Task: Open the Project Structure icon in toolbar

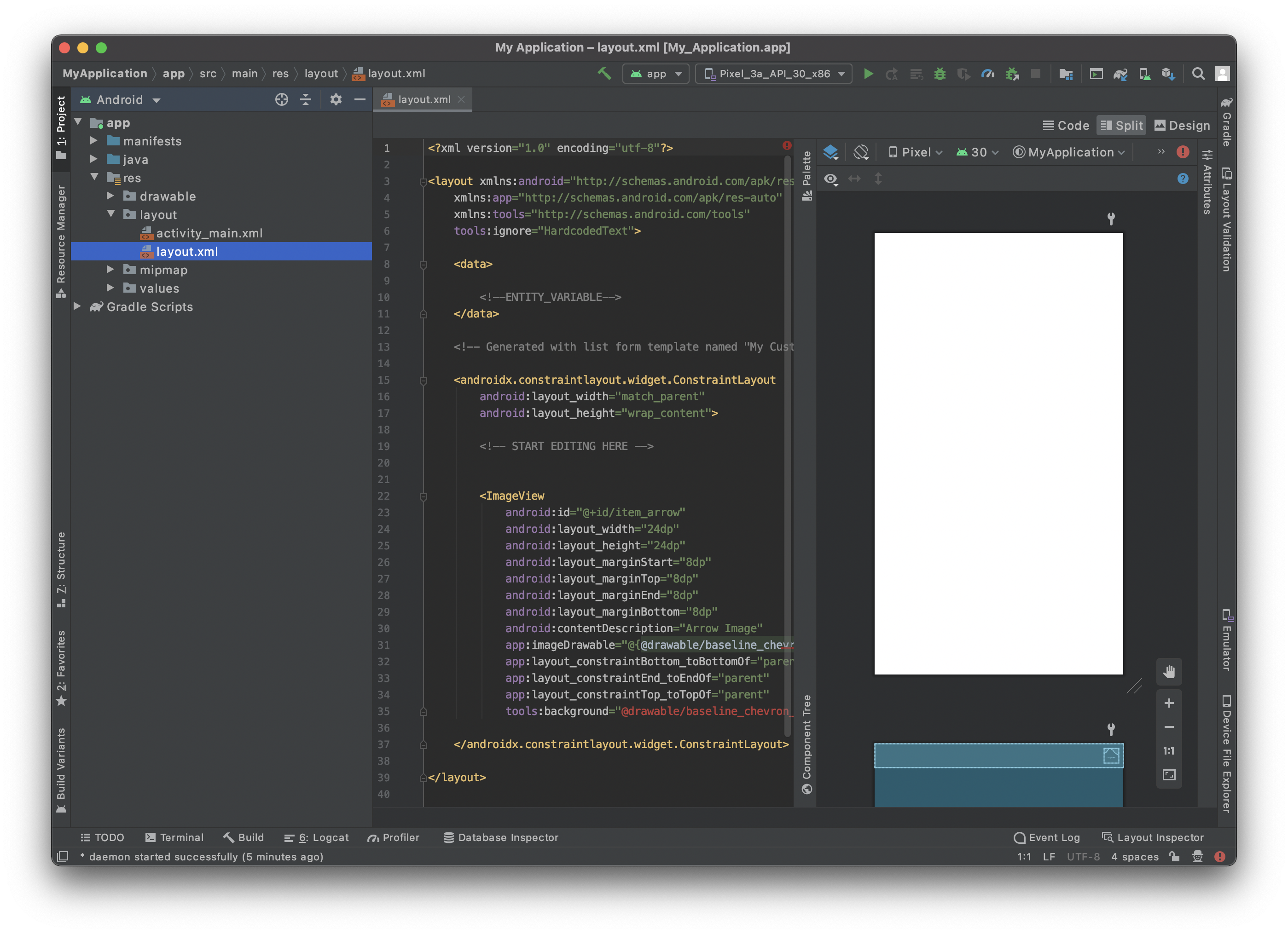Action: pyautogui.click(x=1066, y=74)
